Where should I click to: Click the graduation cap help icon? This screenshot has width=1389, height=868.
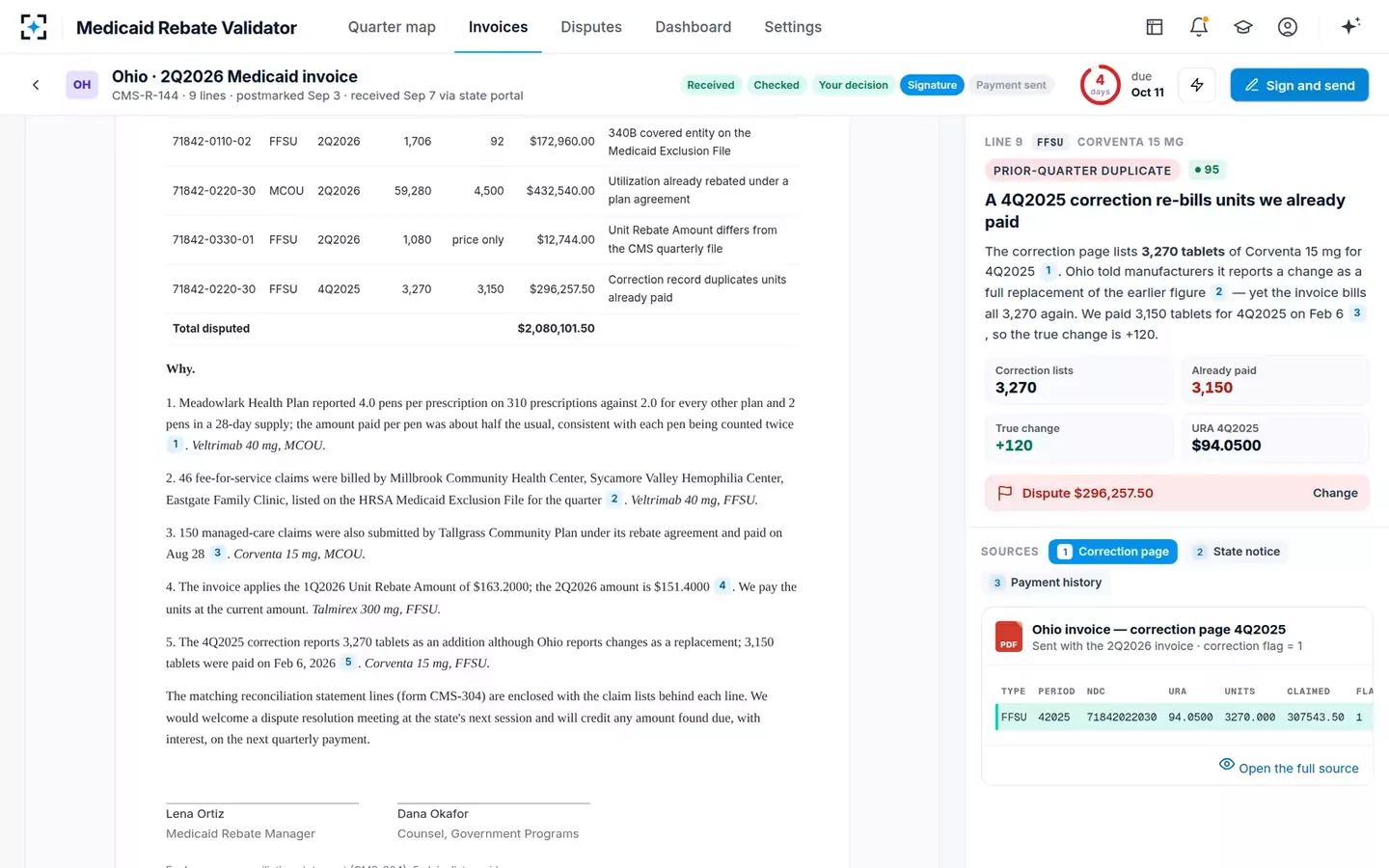click(1243, 27)
